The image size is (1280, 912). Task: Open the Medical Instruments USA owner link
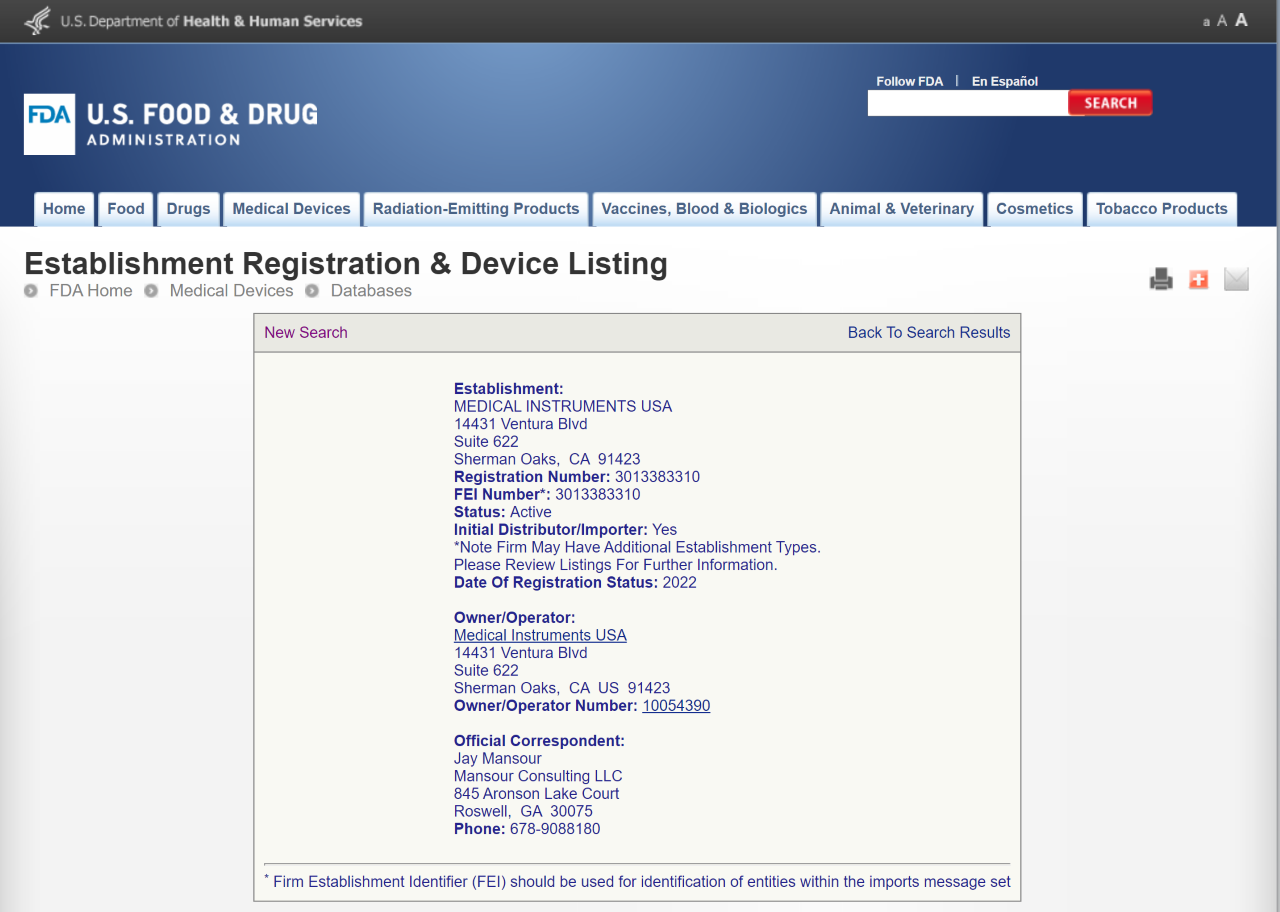(x=540, y=636)
